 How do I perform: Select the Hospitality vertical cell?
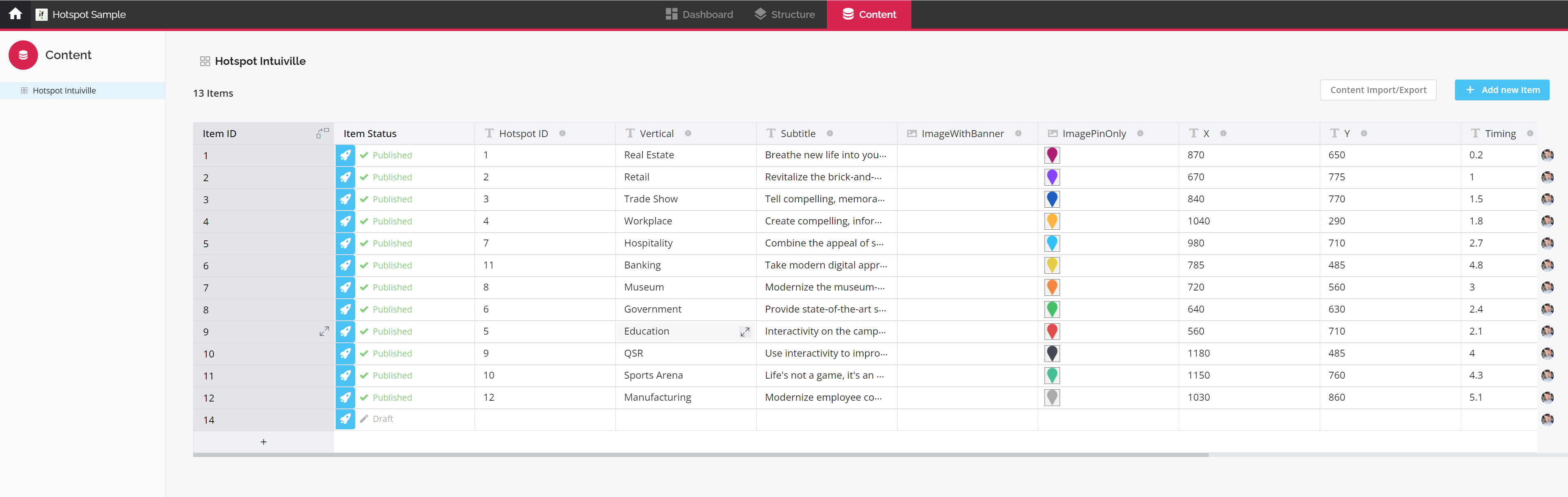coord(686,243)
